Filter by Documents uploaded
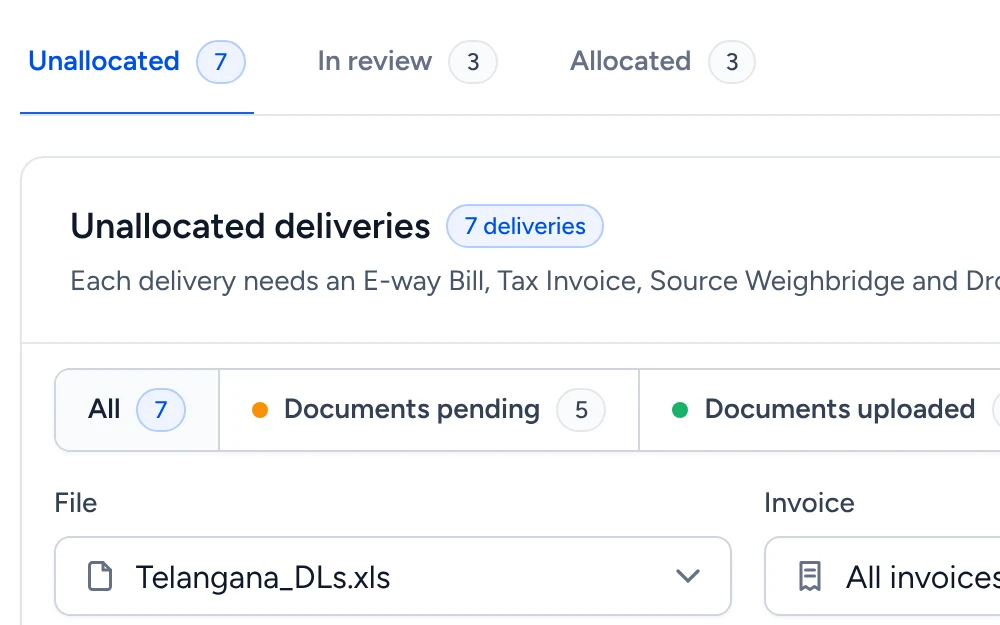Screen dimensions: 1000x625 coord(820,409)
